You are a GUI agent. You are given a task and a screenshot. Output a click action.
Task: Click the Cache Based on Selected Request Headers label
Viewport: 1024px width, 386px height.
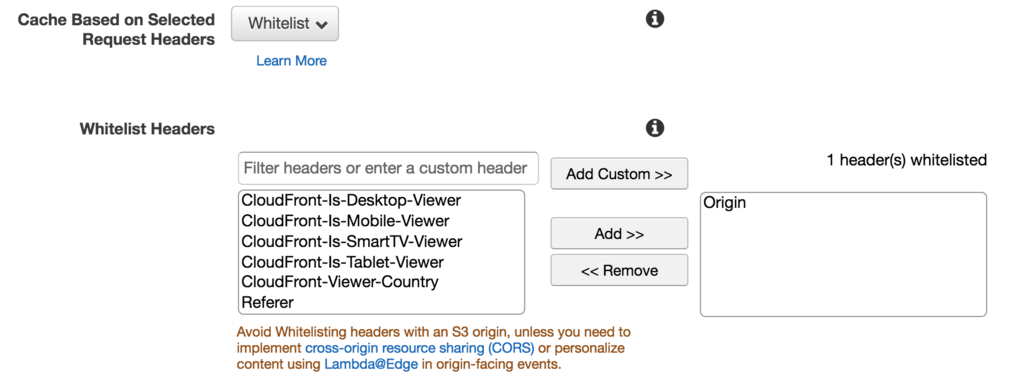coord(116,29)
